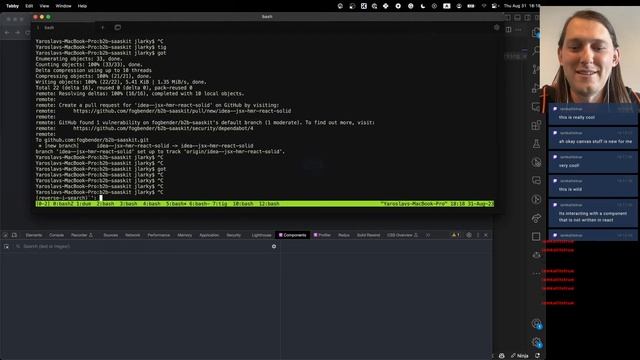The image size is (640, 360).
Task: Switch to the Network tab in DevTools
Action: coord(133,235)
